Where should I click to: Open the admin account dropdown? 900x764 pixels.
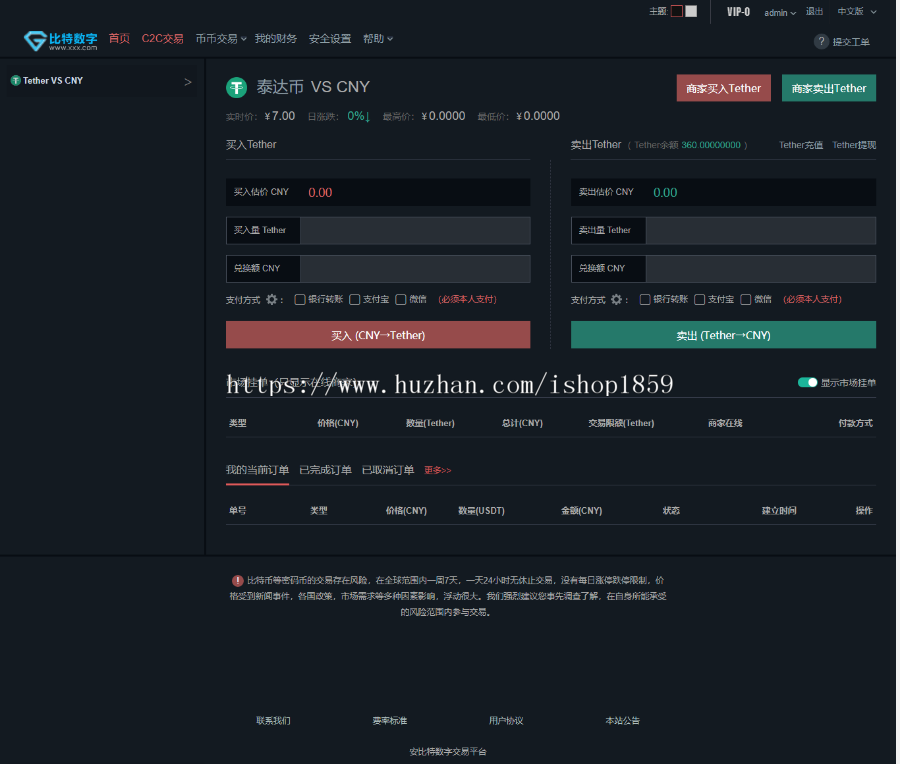tap(779, 13)
